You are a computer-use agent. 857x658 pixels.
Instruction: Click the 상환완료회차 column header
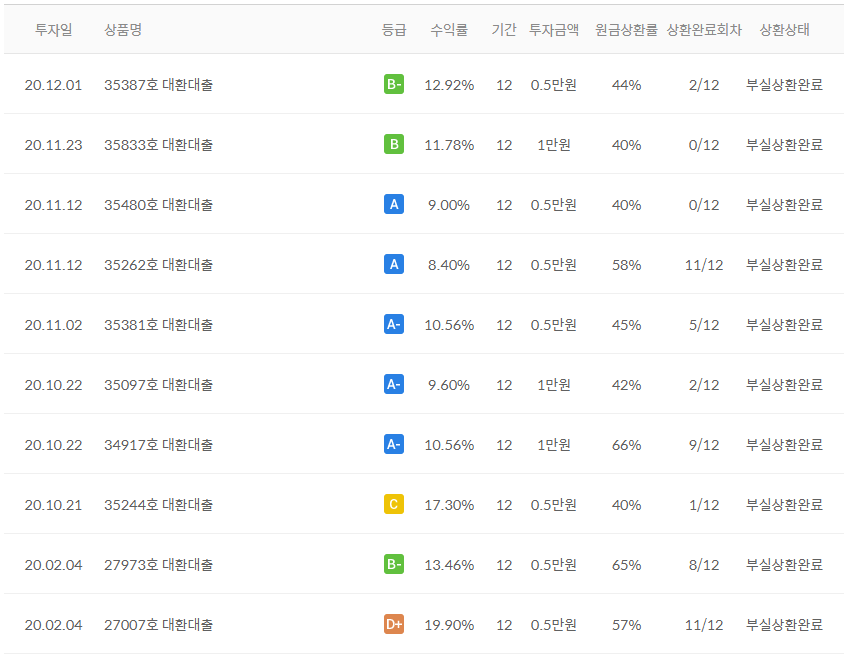click(x=704, y=30)
